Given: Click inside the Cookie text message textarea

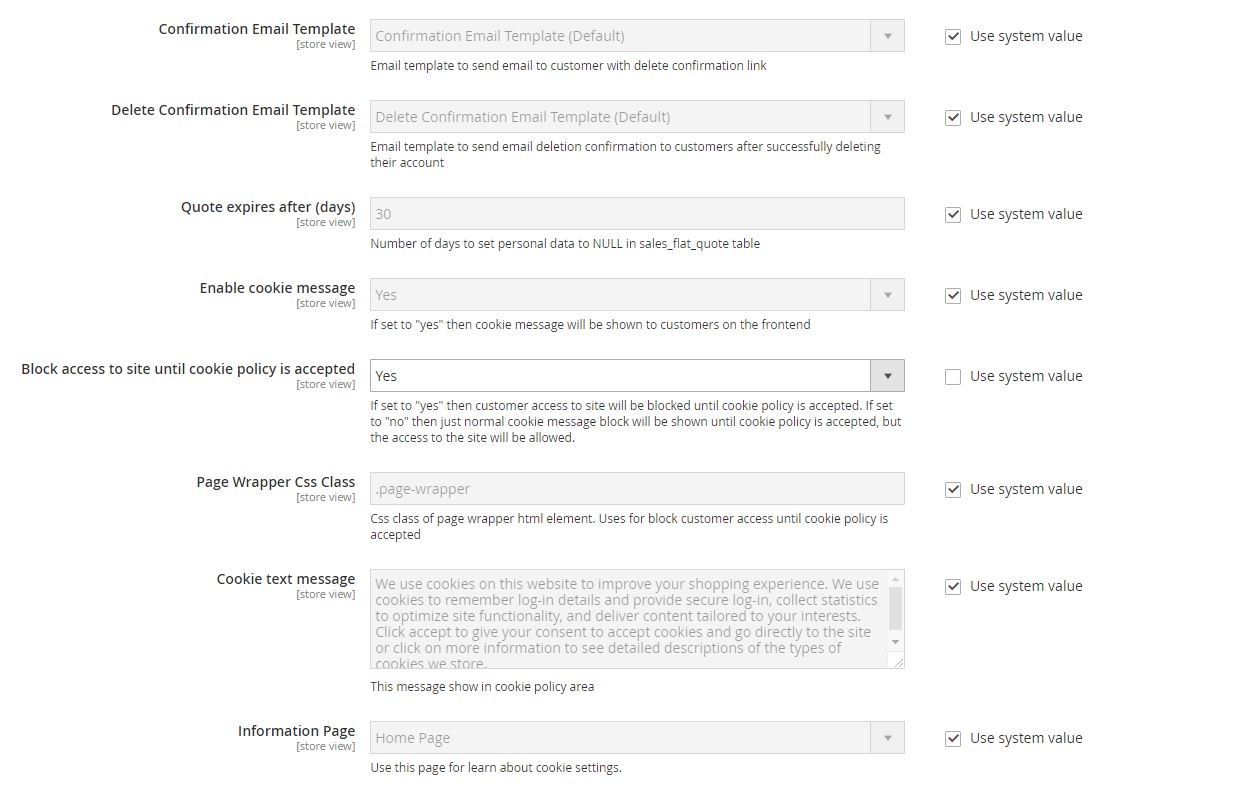Looking at the screenshot, I should (628, 620).
